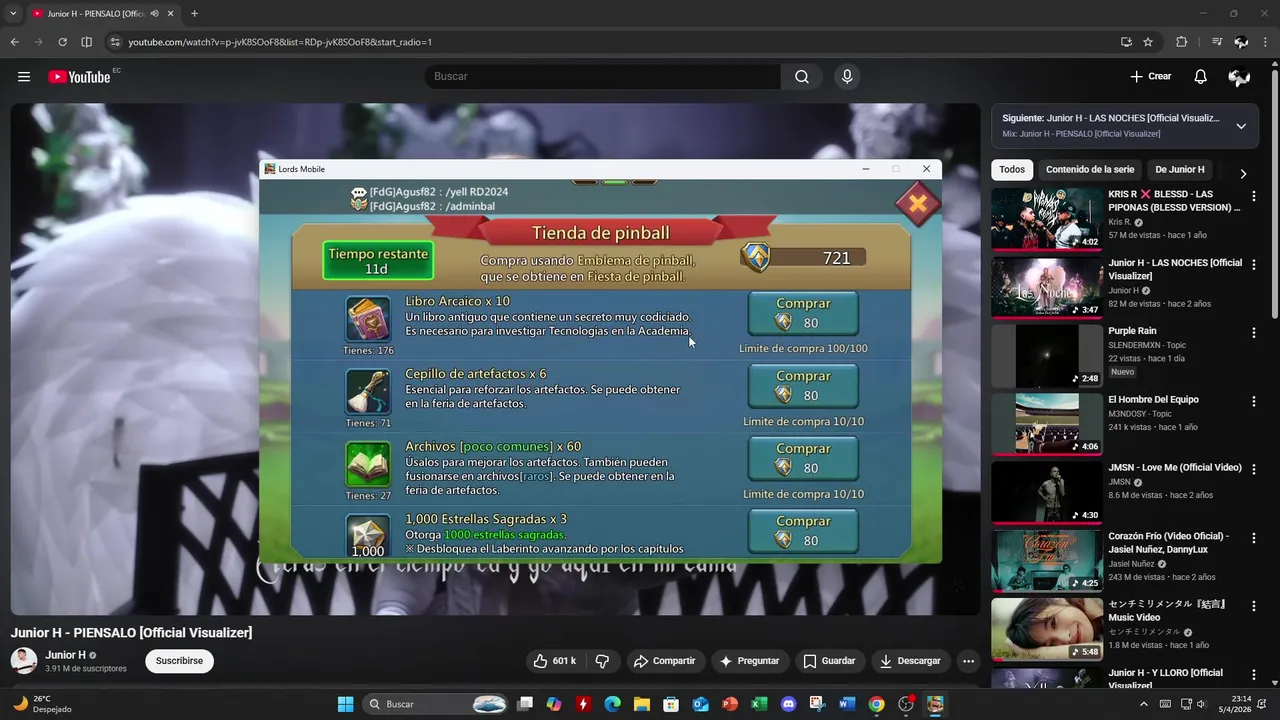Click the YouTube search magnifier button
1280x720 pixels.
(x=802, y=77)
